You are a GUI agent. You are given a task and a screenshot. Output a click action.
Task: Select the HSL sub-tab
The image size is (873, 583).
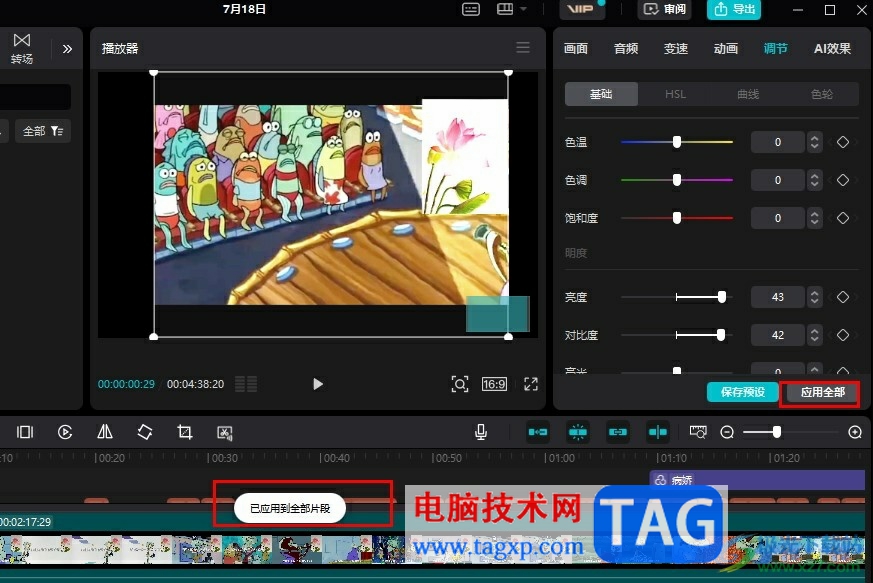pos(675,94)
